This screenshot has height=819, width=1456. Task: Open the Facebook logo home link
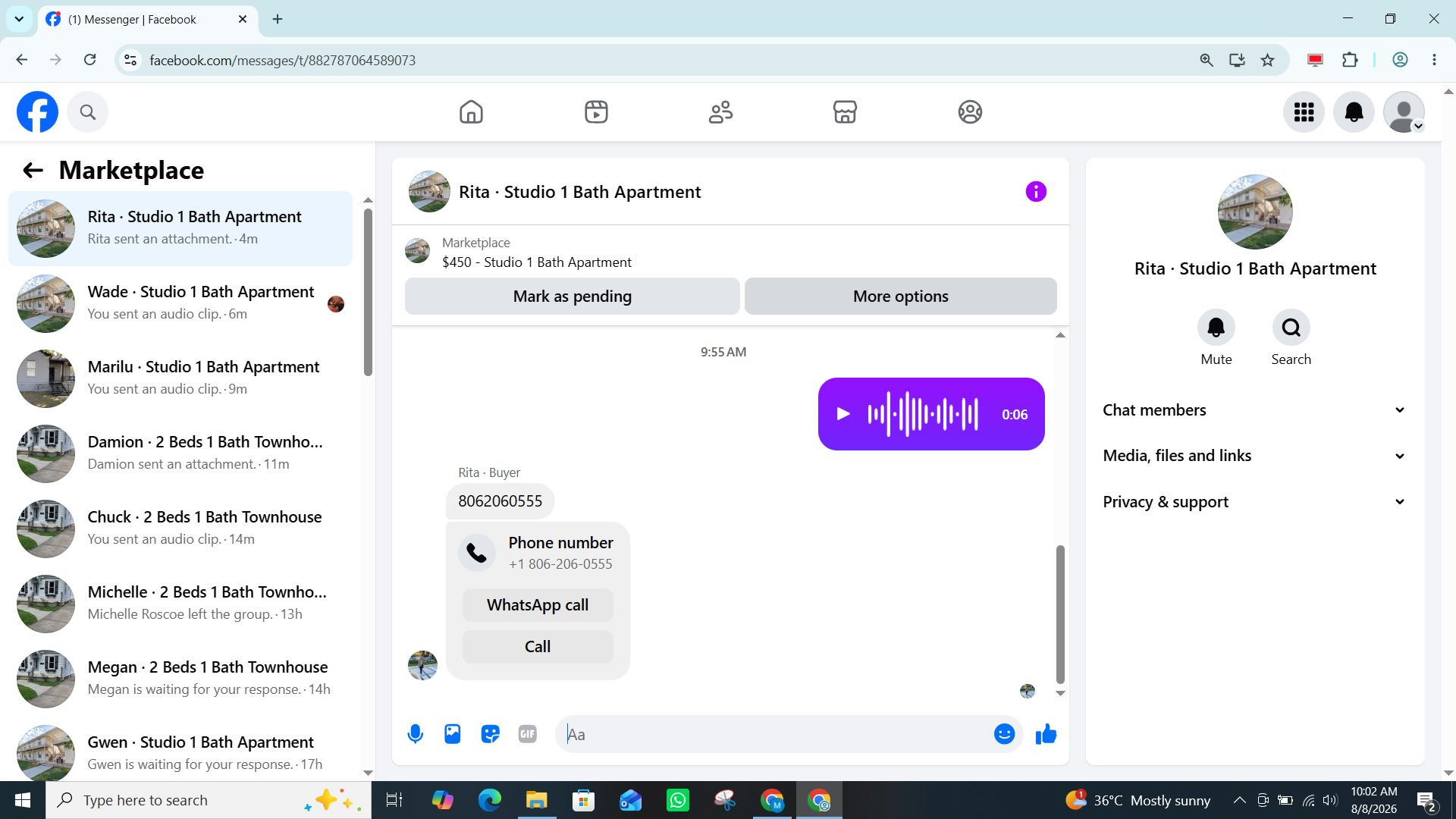point(37,112)
